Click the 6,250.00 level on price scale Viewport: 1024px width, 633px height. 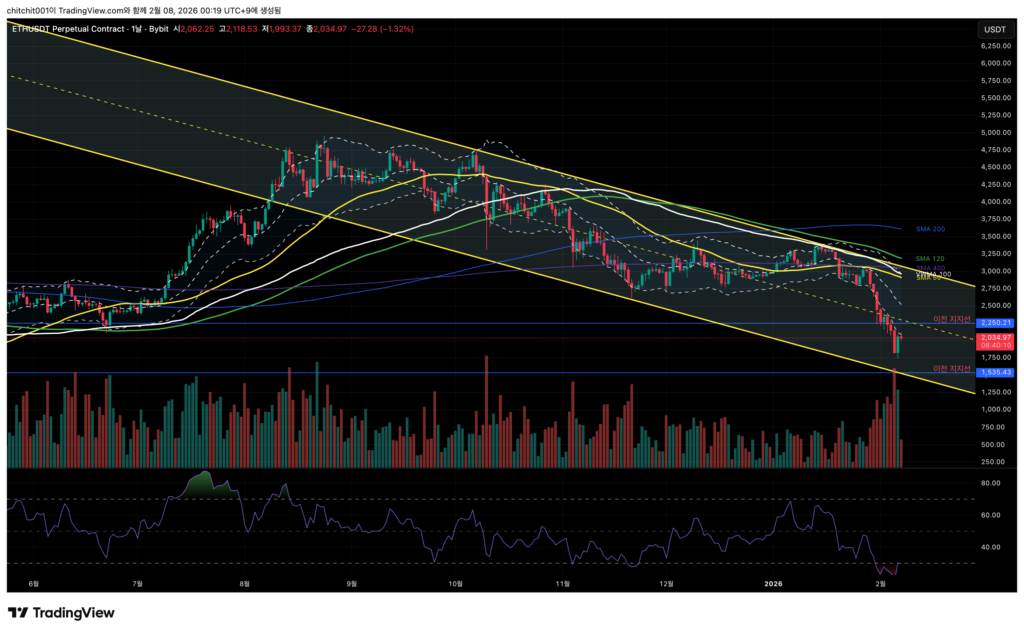pos(994,45)
